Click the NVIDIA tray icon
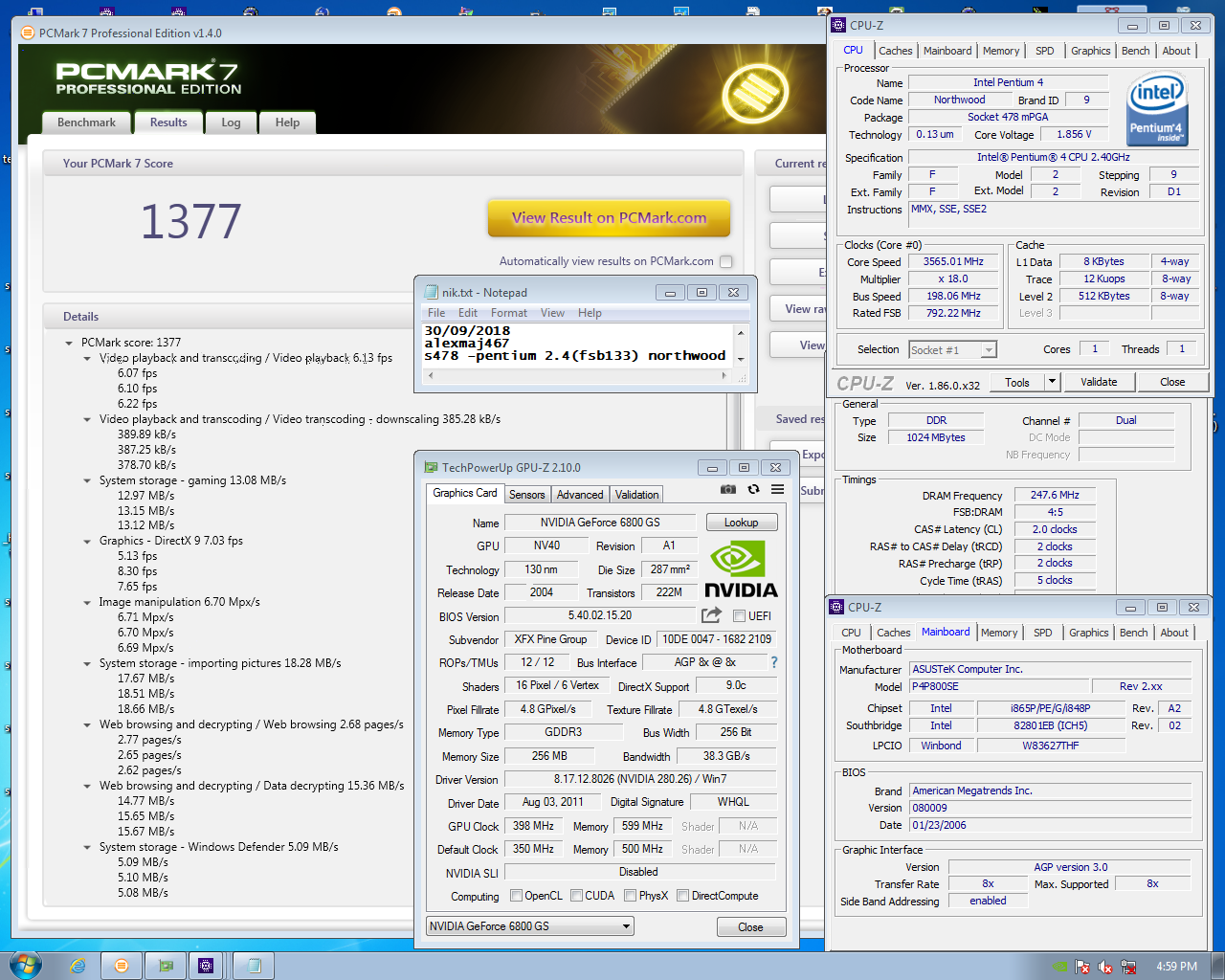 coord(1059,967)
